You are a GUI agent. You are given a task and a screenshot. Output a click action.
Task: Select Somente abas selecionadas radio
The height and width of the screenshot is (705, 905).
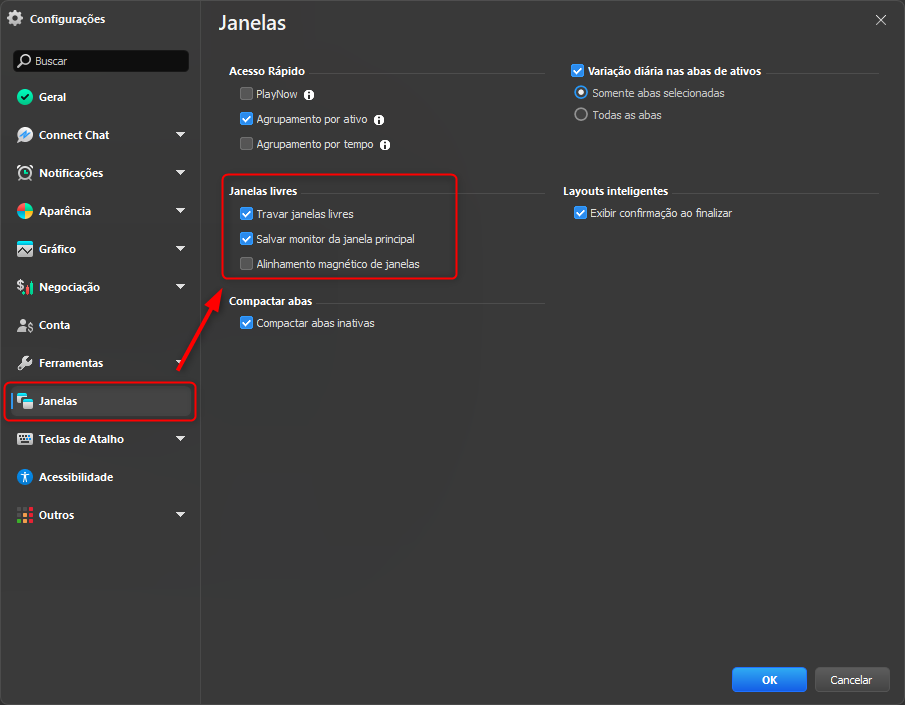pos(581,92)
